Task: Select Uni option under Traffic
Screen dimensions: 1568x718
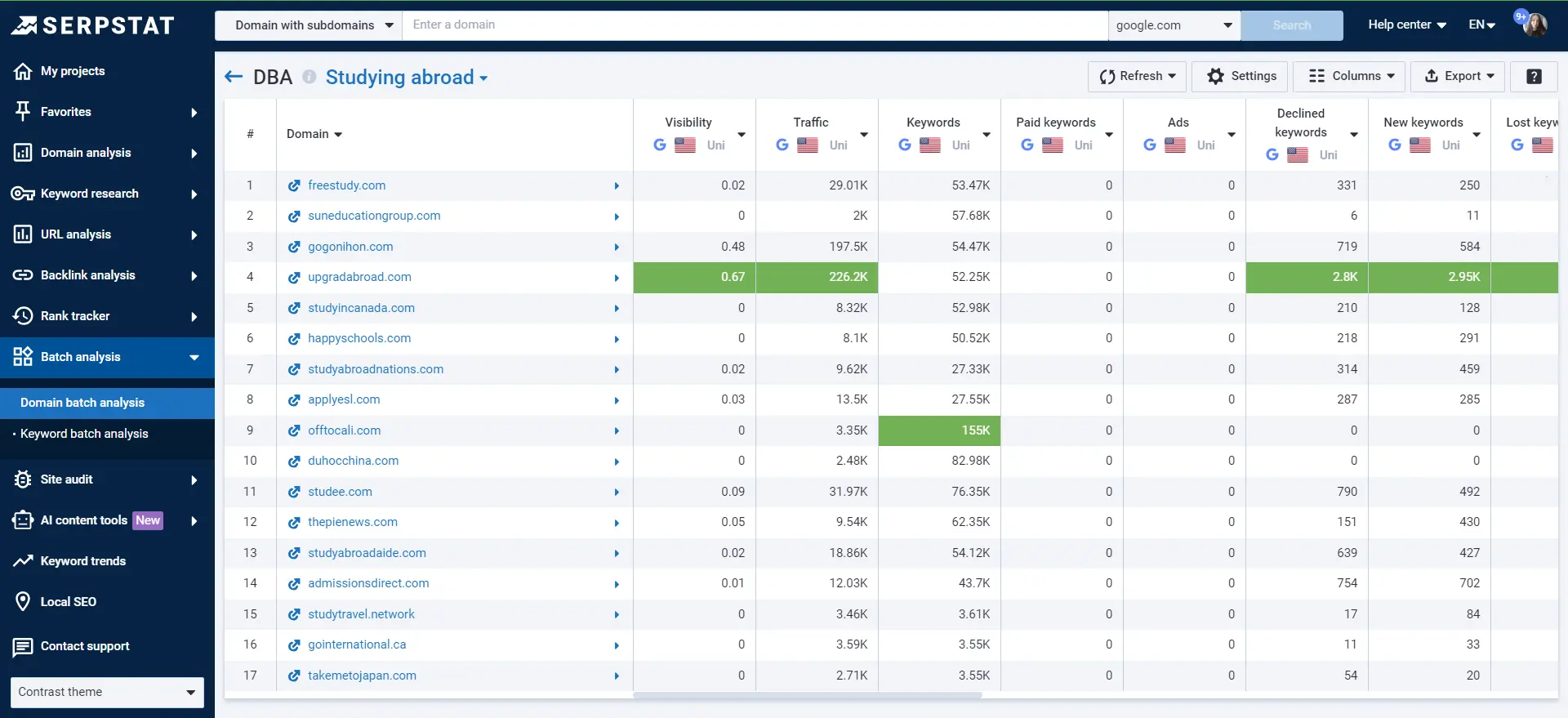Action: 839,145
